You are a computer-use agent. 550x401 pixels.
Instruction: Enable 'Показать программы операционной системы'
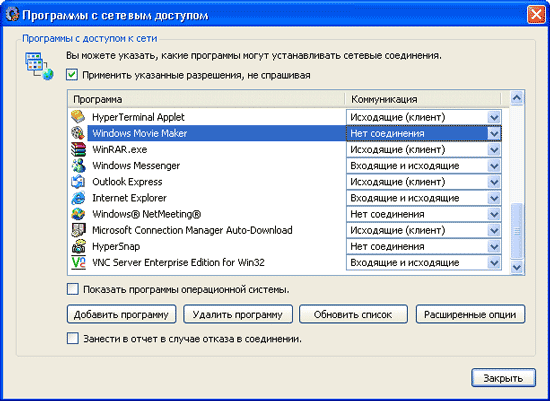73,289
